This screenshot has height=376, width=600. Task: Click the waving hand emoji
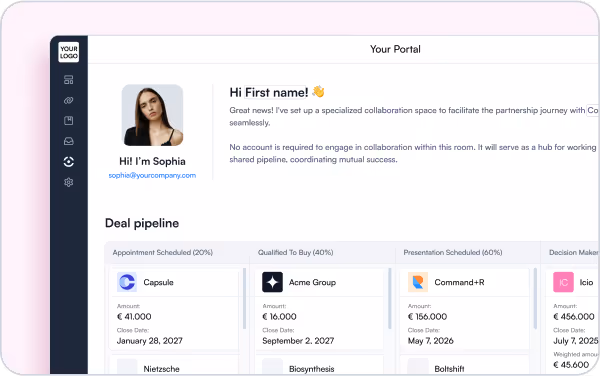click(x=318, y=92)
